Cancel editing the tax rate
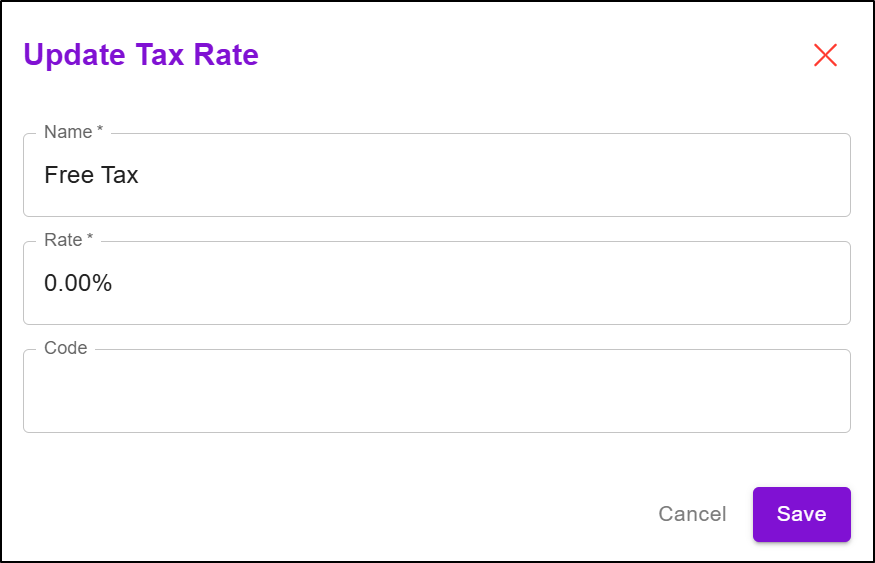875x563 pixels. (x=692, y=514)
